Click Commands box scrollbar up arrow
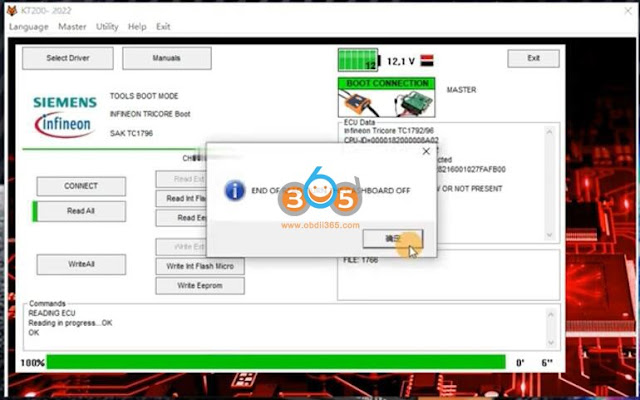Screen dimensions: 640x400 [551, 314]
